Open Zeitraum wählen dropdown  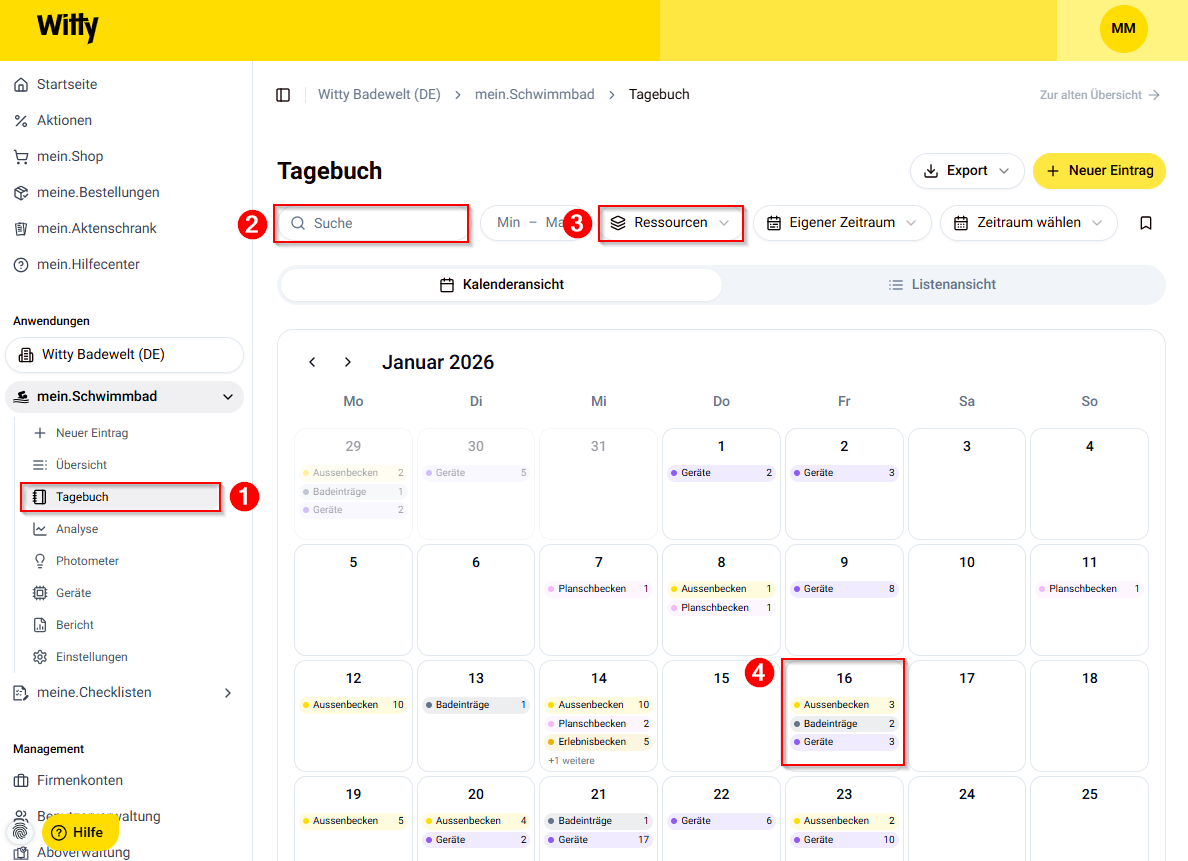click(1028, 223)
